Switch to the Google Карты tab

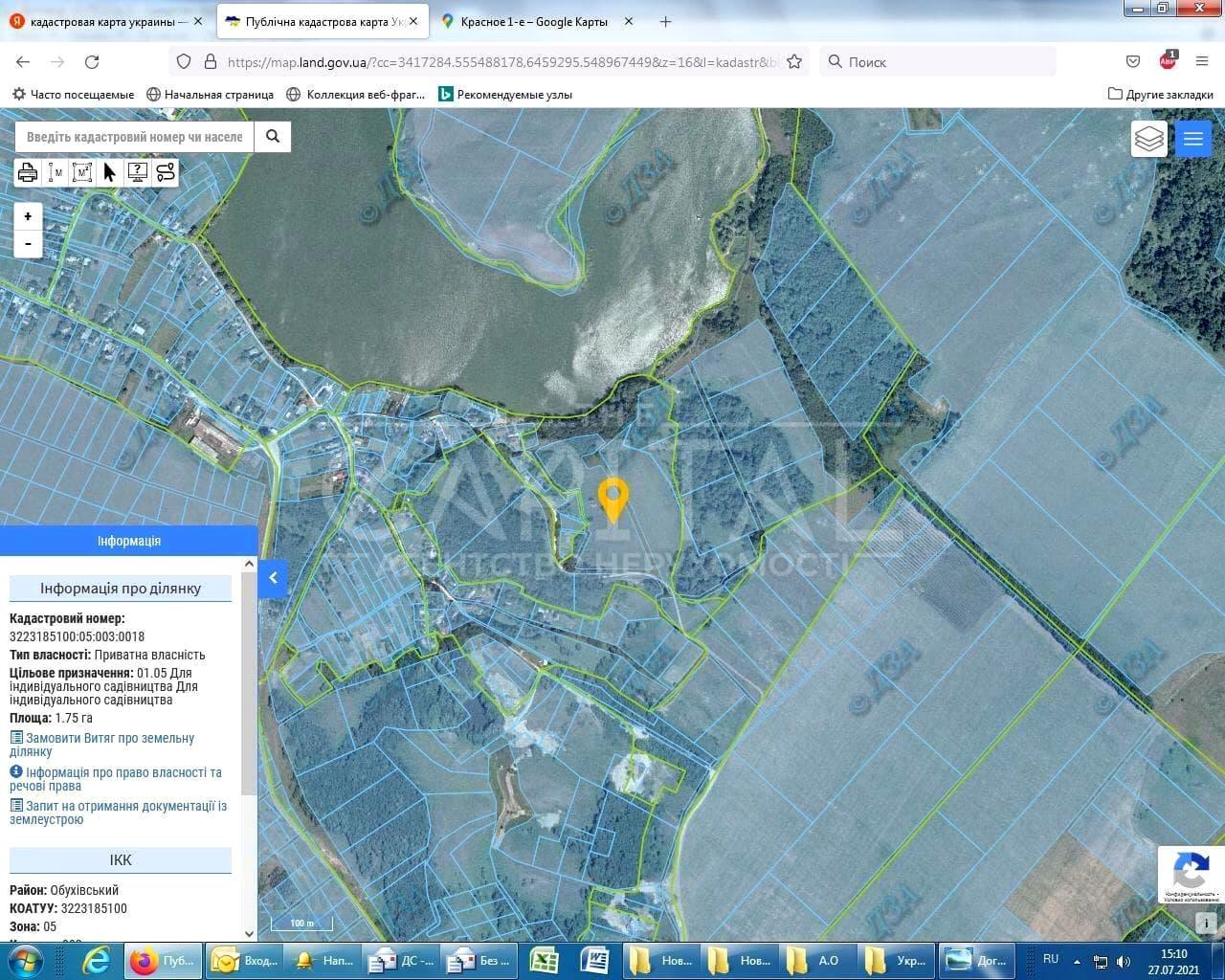point(533,21)
